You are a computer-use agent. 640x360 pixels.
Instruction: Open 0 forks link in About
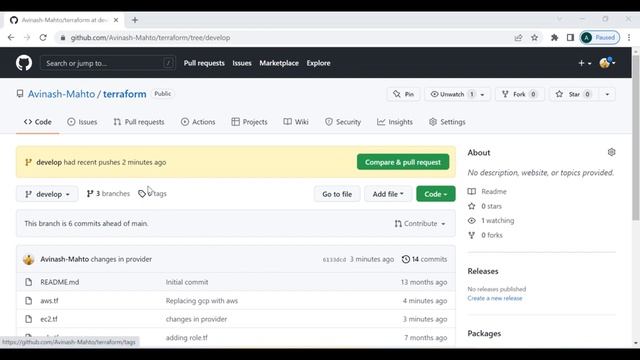(485, 235)
